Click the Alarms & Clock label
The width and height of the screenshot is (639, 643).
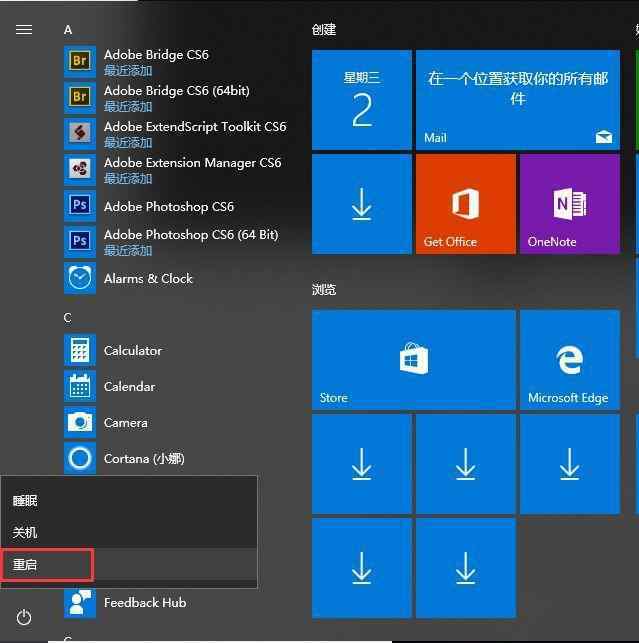point(148,278)
